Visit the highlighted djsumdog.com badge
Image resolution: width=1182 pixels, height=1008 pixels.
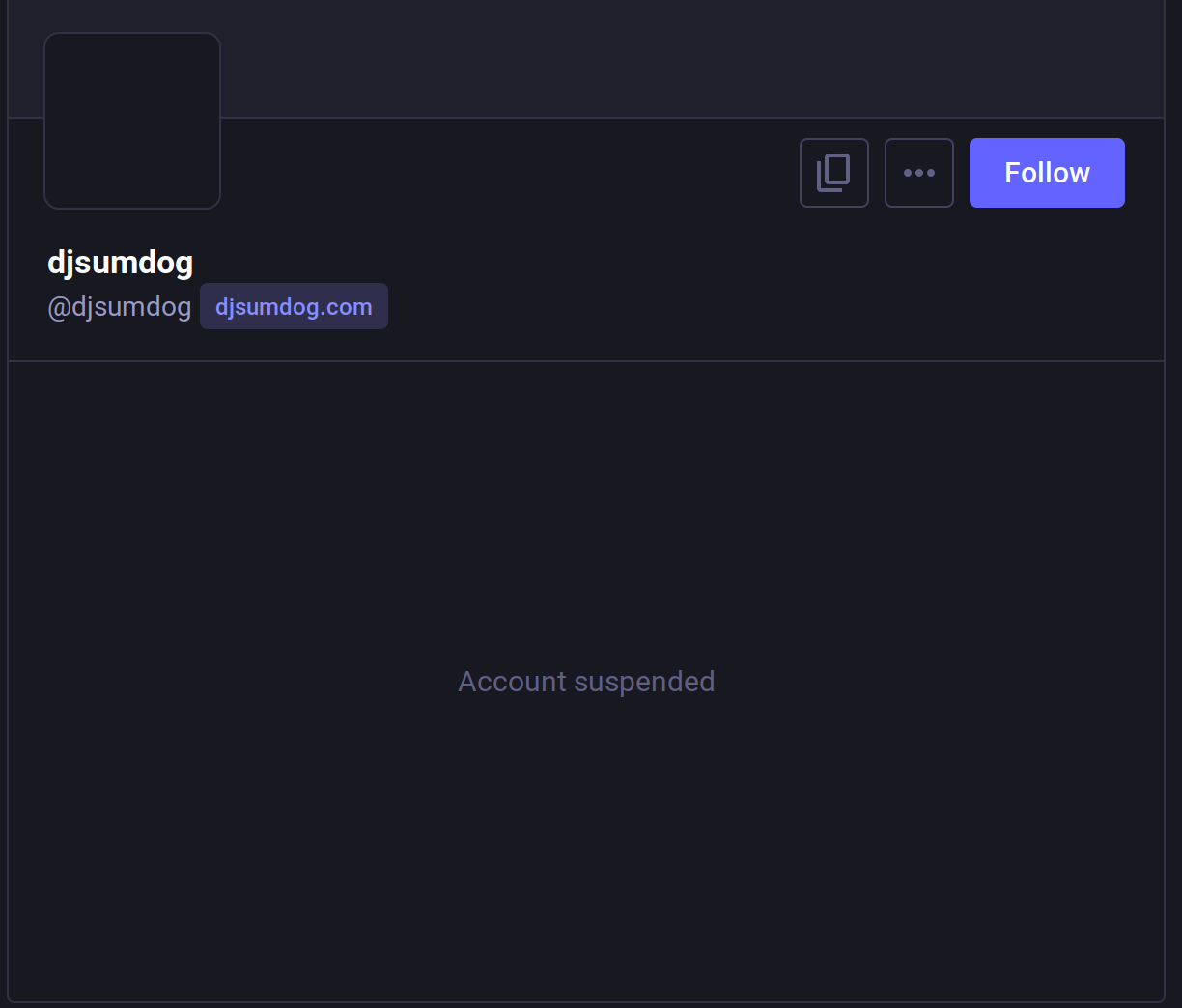coord(294,307)
